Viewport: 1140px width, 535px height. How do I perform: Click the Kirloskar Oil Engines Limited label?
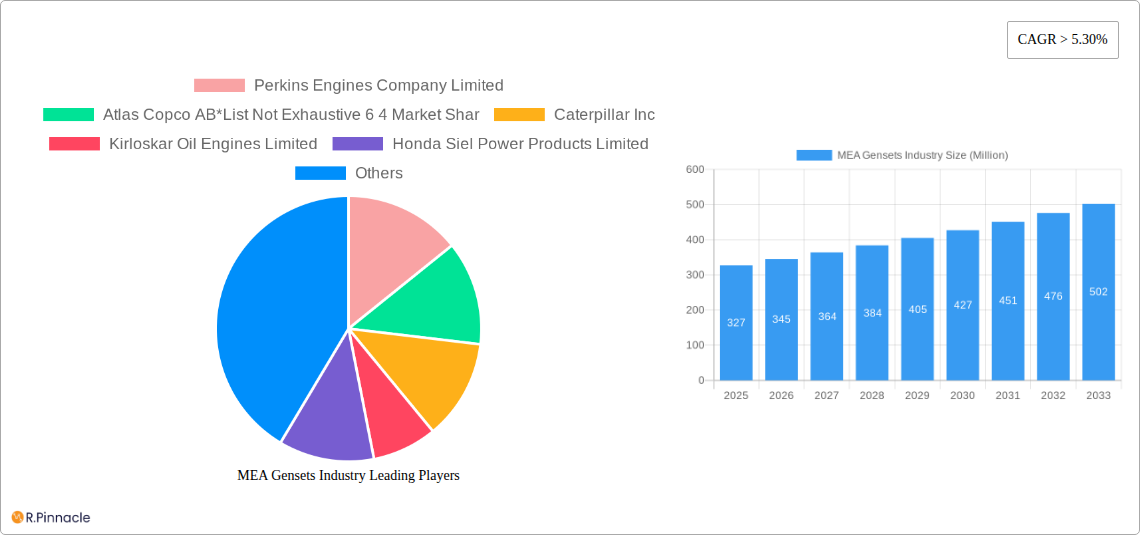pos(213,144)
